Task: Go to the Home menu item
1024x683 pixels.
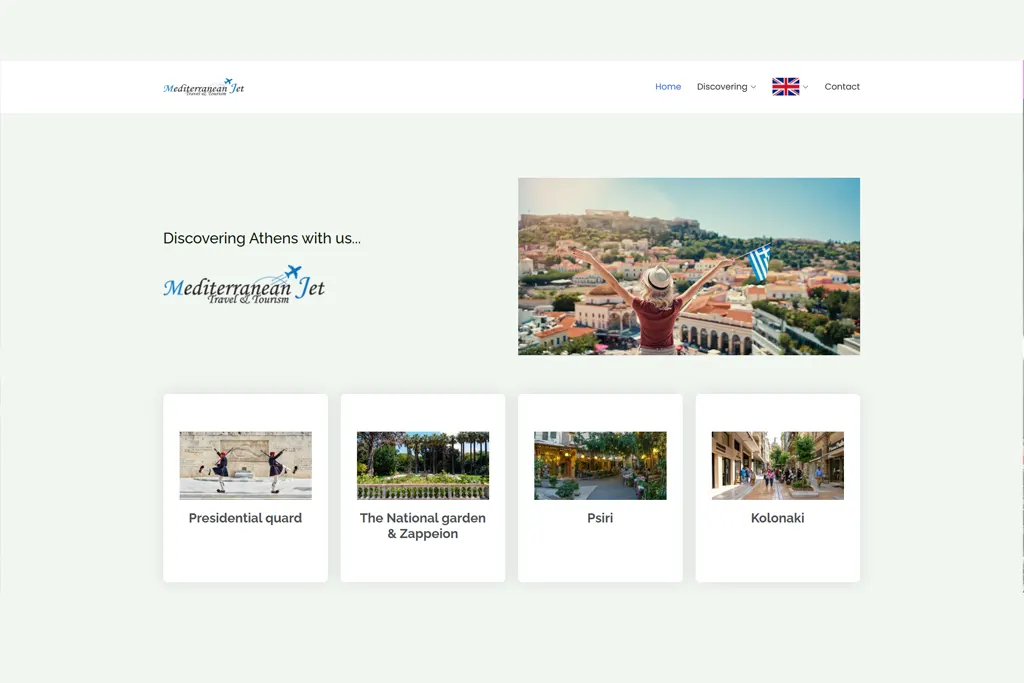Action: 668,87
